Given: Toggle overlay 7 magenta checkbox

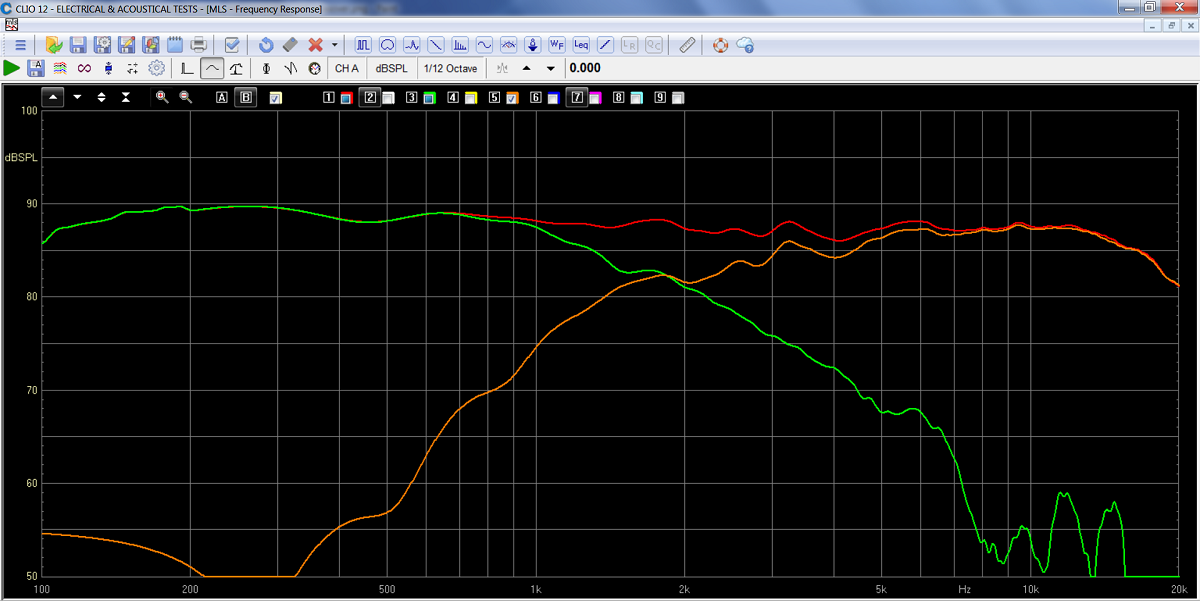Looking at the screenshot, I should tap(595, 98).
